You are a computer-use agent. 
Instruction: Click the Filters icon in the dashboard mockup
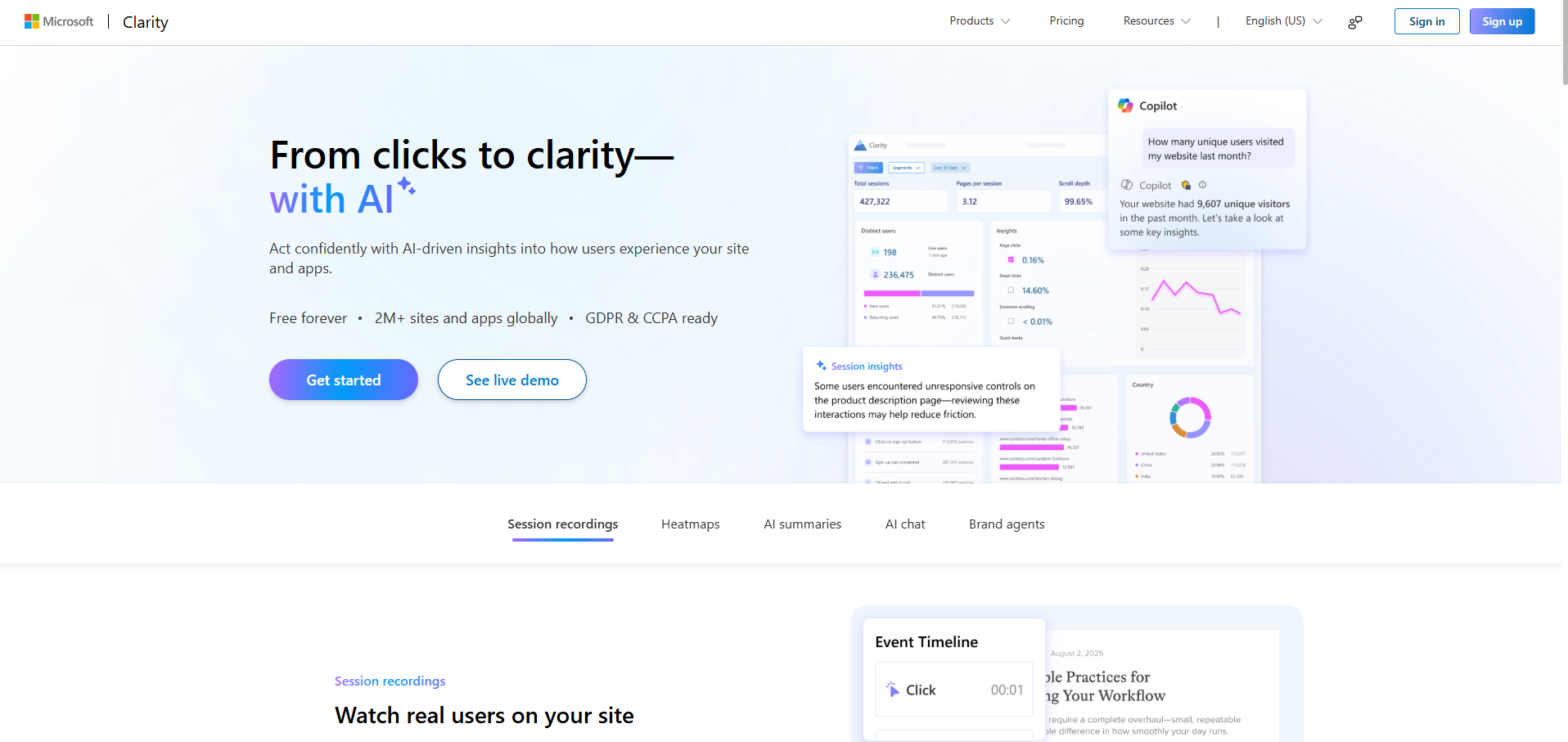[861, 168]
